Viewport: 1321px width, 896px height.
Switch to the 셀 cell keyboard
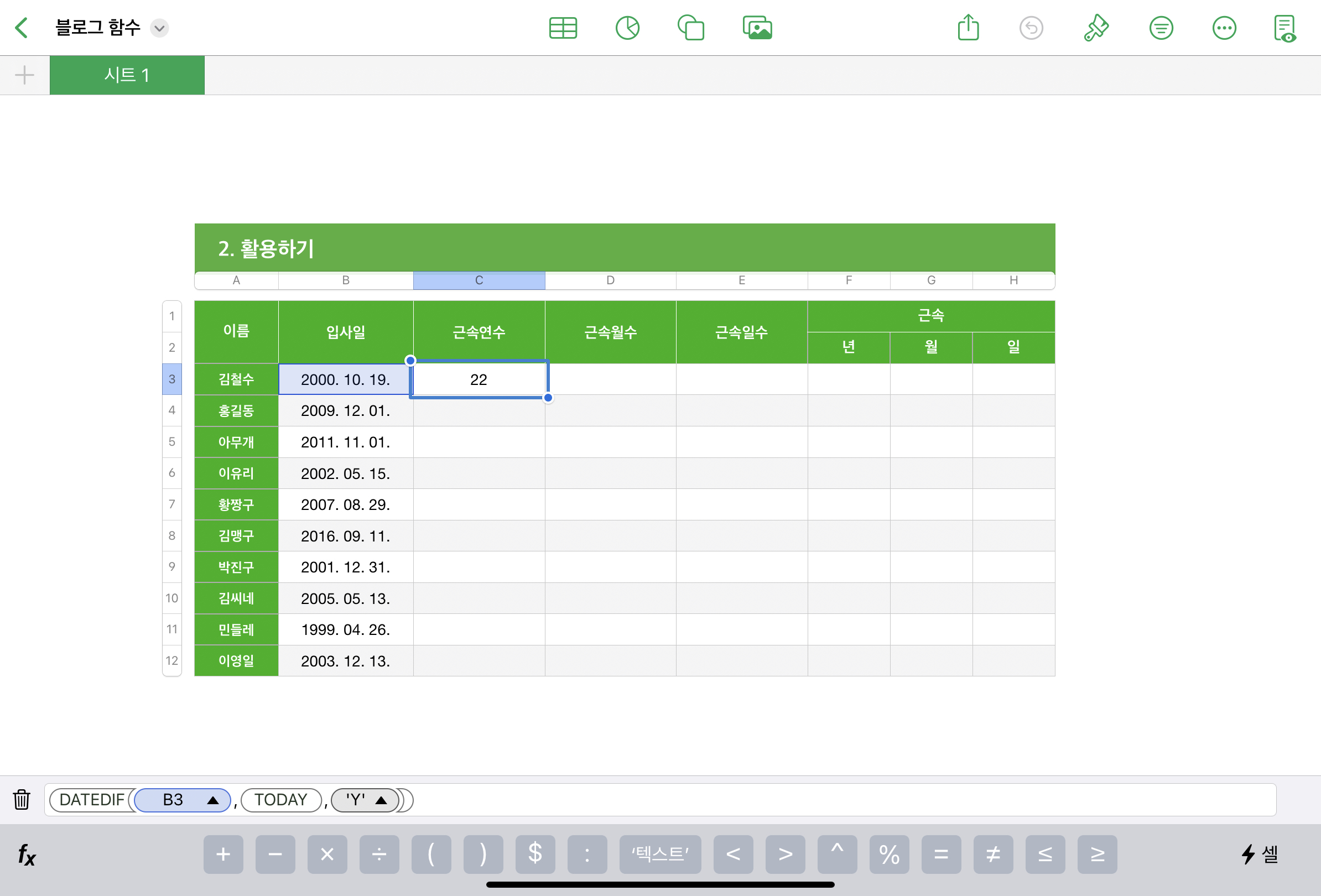coord(1259,854)
